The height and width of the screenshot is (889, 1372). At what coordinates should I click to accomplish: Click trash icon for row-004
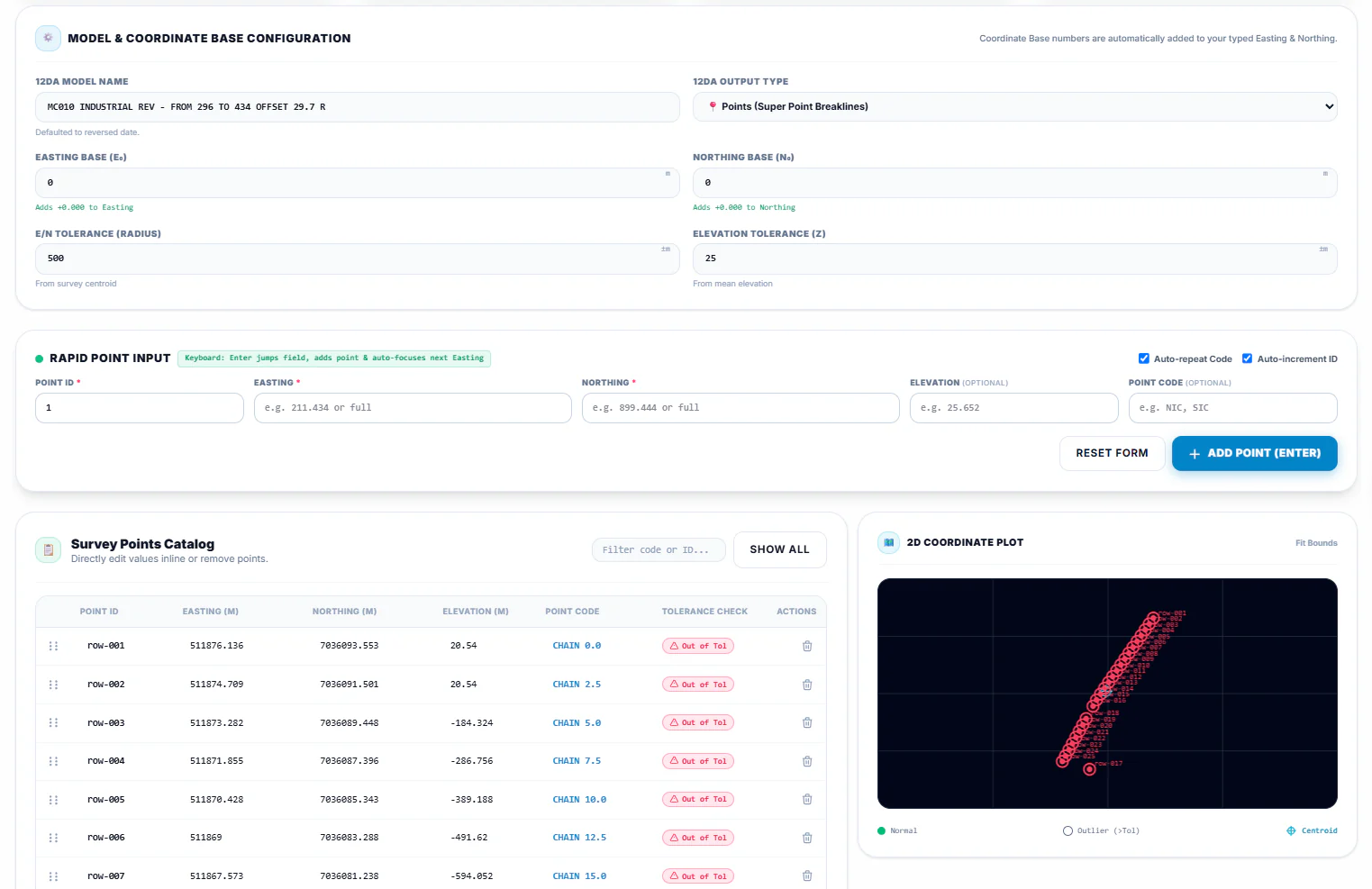click(807, 761)
